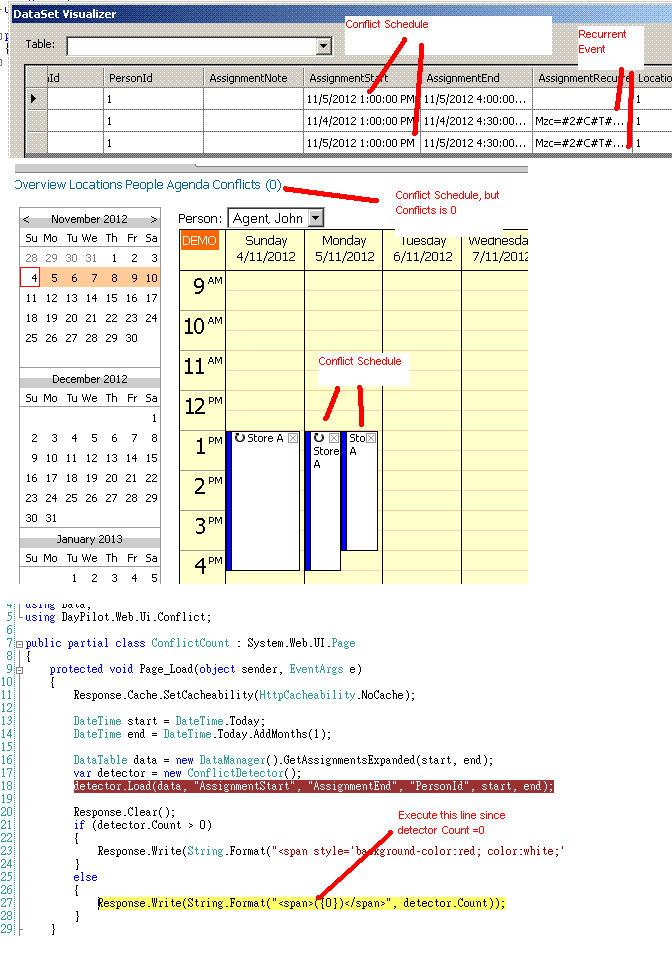Image resolution: width=672 pixels, height=958 pixels.
Task: Click recurrence icon on Monday Store A event
Action: [x=319, y=437]
